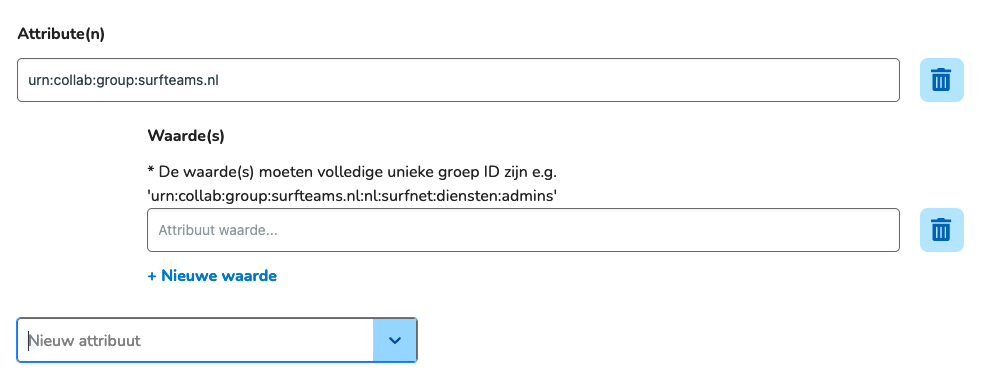Image resolution: width=990 pixels, height=379 pixels.
Task: Click the bin icon next to Attribuut waarde field
Action: [941, 230]
